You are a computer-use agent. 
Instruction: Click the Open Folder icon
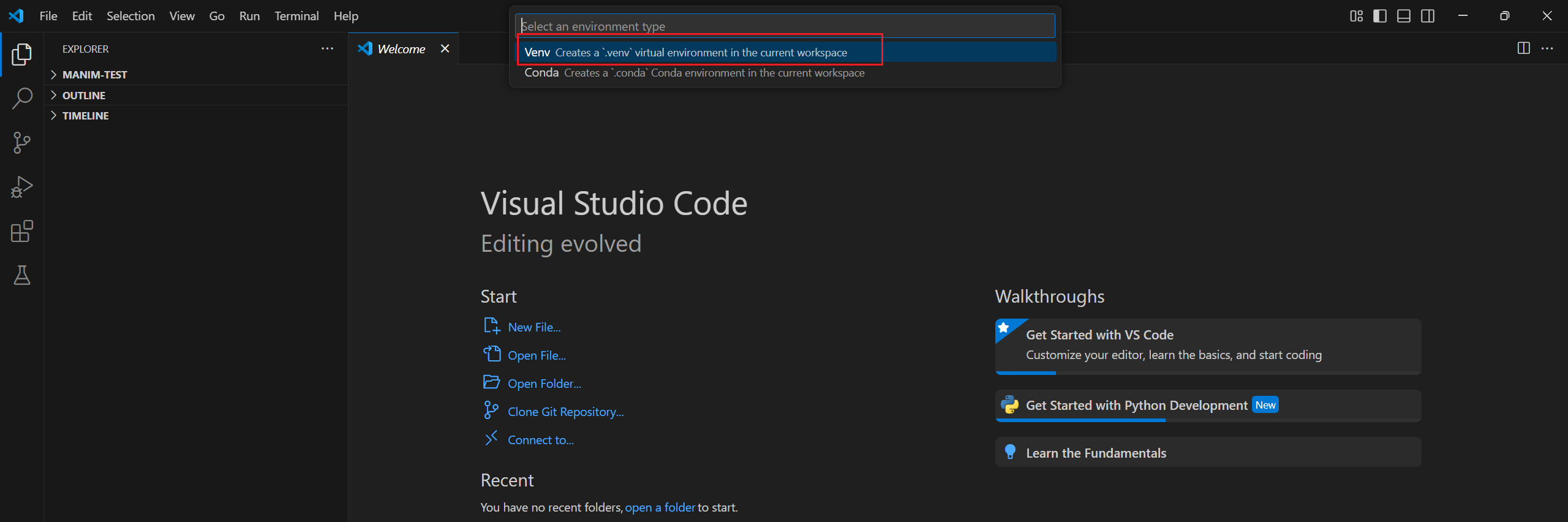(x=492, y=382)
